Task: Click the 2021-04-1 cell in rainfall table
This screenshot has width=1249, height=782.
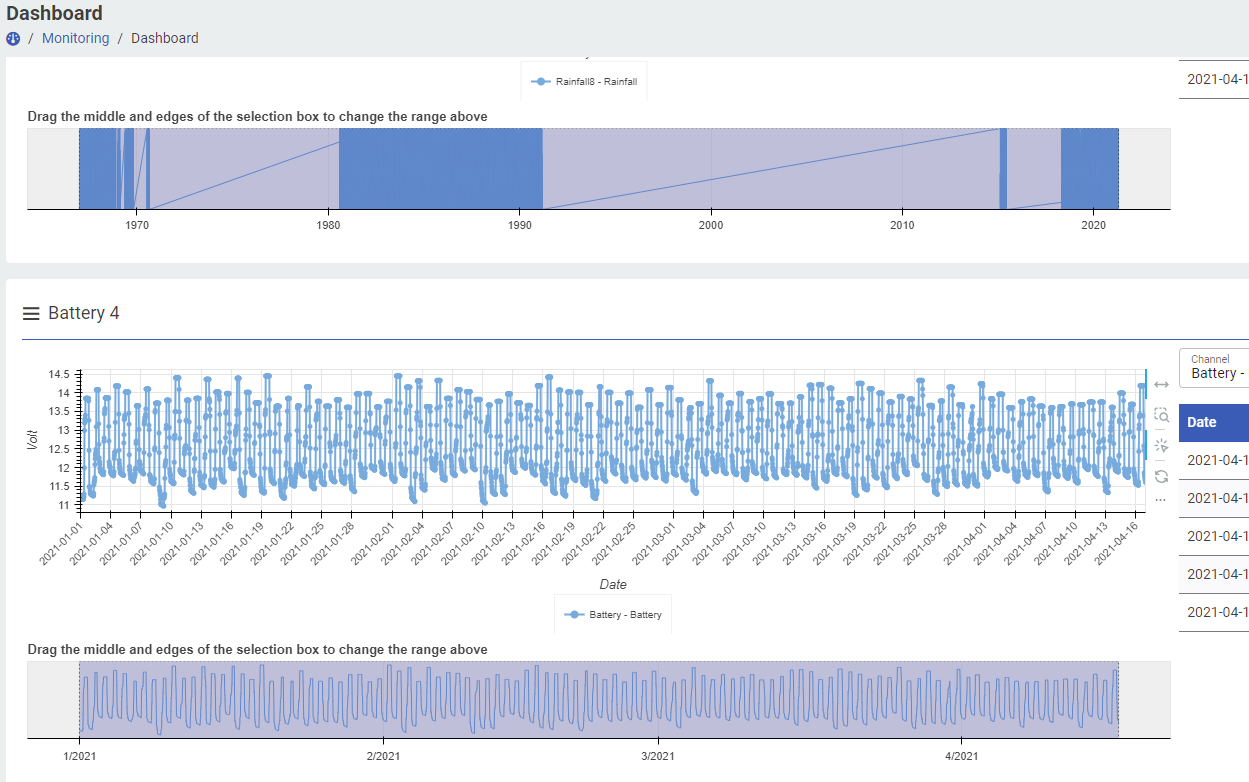Action: point(1214,80)
